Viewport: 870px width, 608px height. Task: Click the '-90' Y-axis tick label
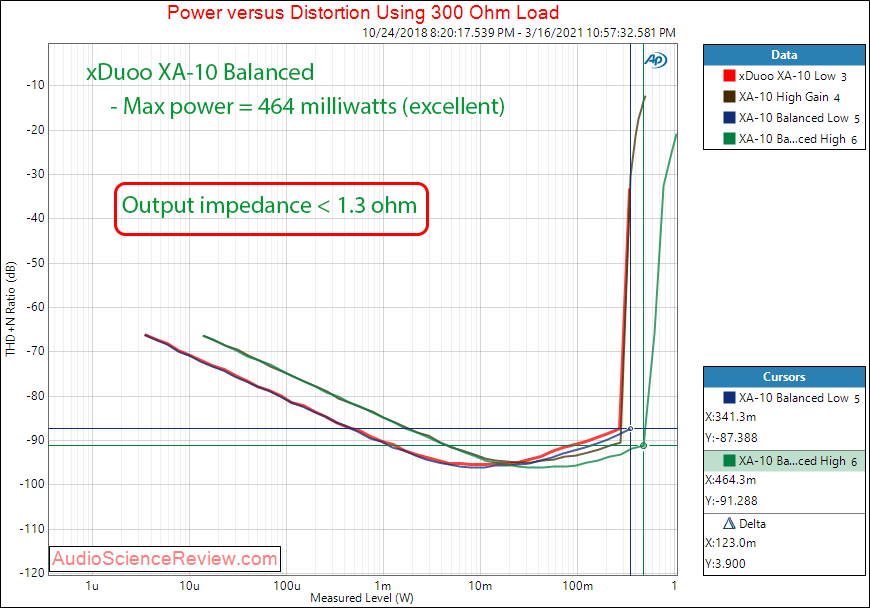(x=35, y=440)
